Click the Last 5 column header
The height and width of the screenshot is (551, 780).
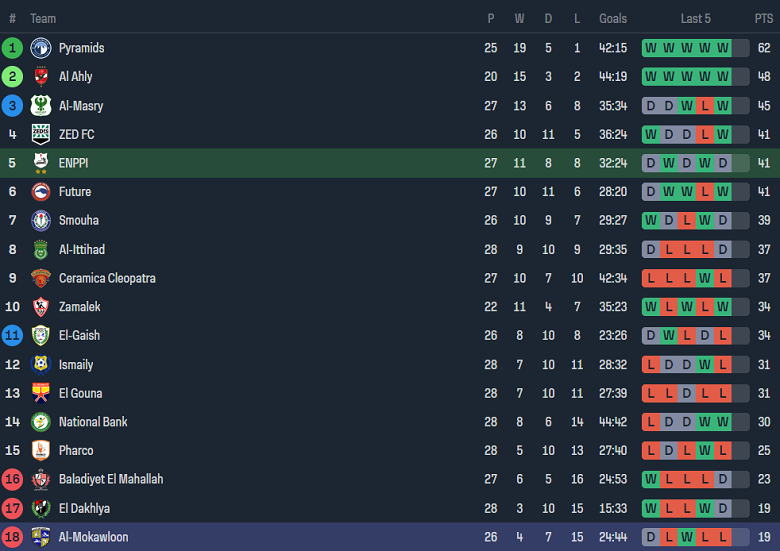coord(695,19)
